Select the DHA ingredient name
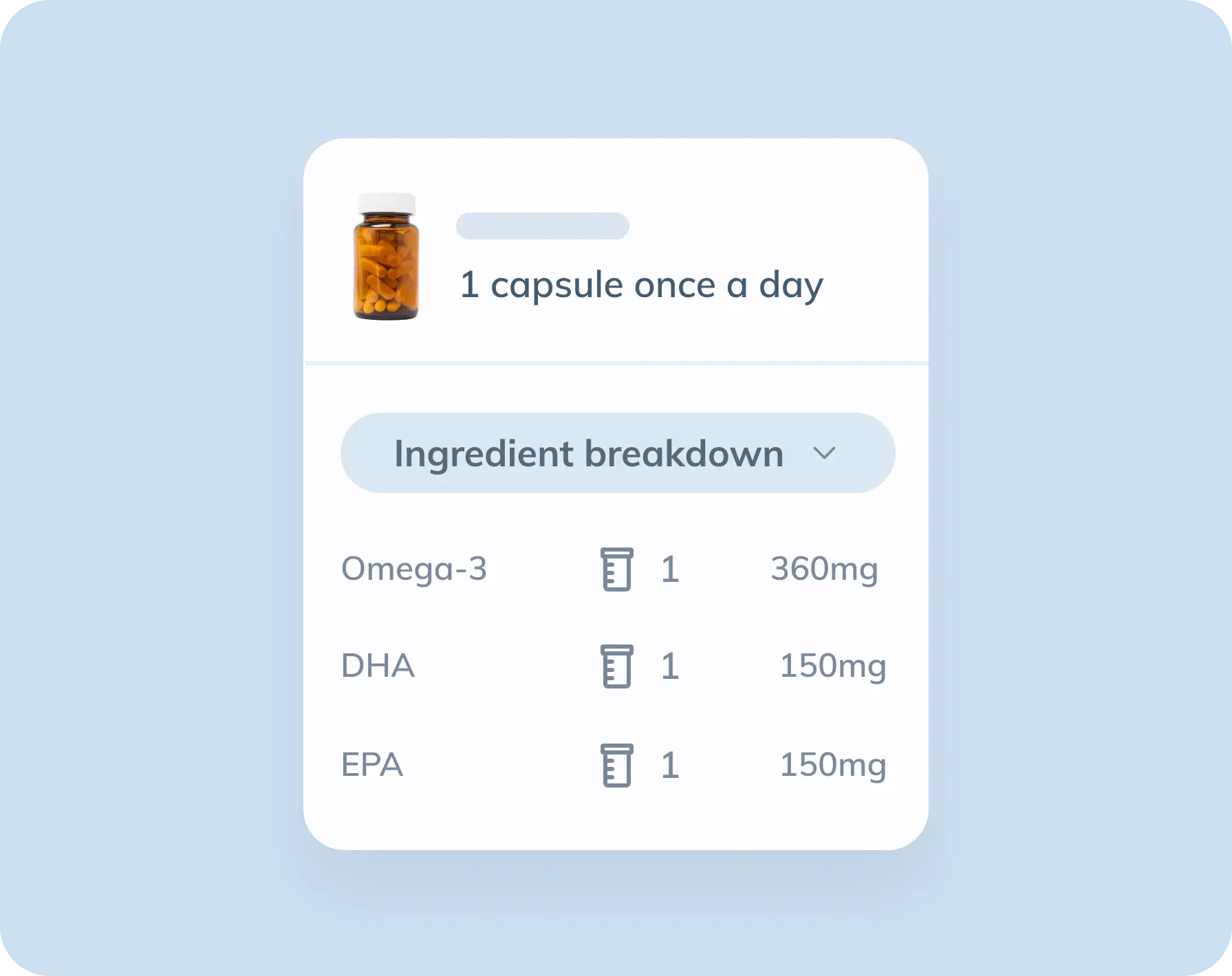This screenshot has height=976, width=1232. tap(378, 666)
